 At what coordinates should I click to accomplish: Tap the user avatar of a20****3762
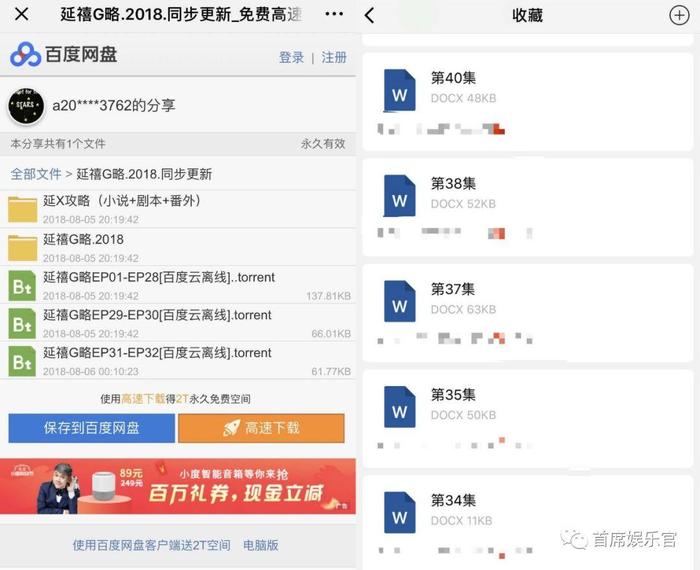tap(26, 106)
